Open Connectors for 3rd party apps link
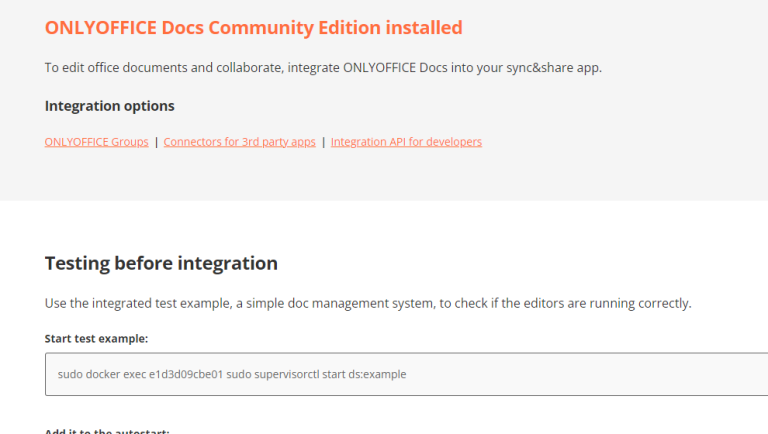This screenshot has width=768, height=434. pos(240,142)
